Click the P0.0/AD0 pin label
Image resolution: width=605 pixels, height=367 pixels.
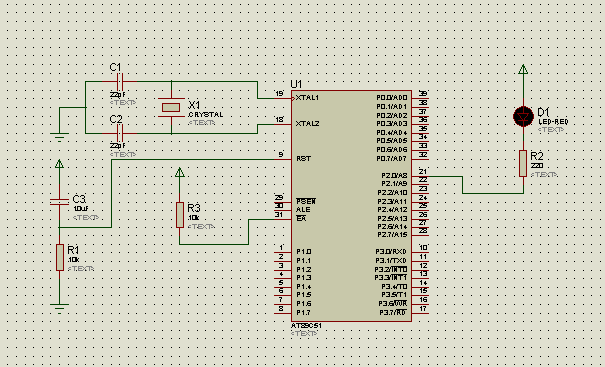click(392, 98)
